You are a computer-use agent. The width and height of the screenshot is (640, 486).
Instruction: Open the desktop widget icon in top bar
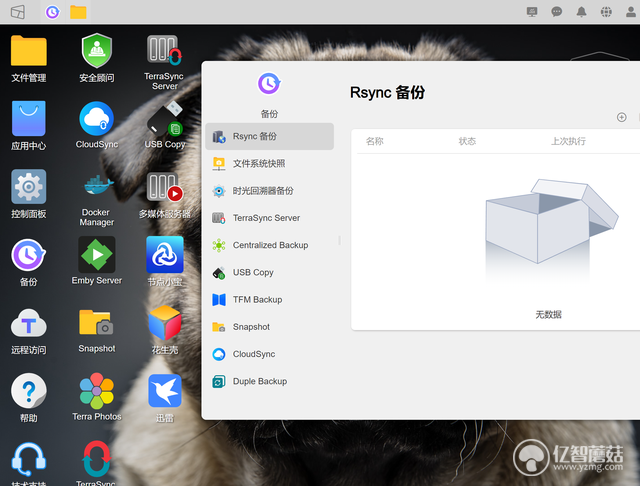[18, 12]
